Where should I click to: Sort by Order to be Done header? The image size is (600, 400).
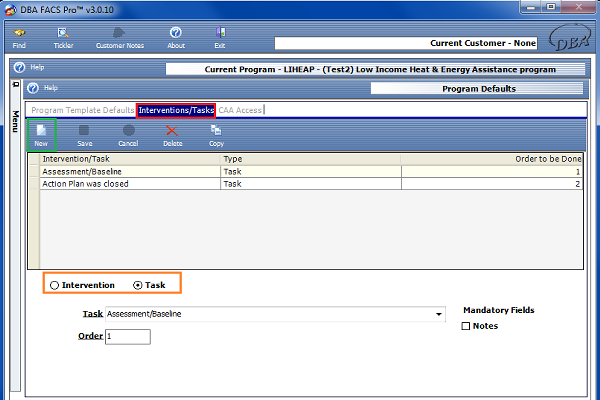[492, 159]
